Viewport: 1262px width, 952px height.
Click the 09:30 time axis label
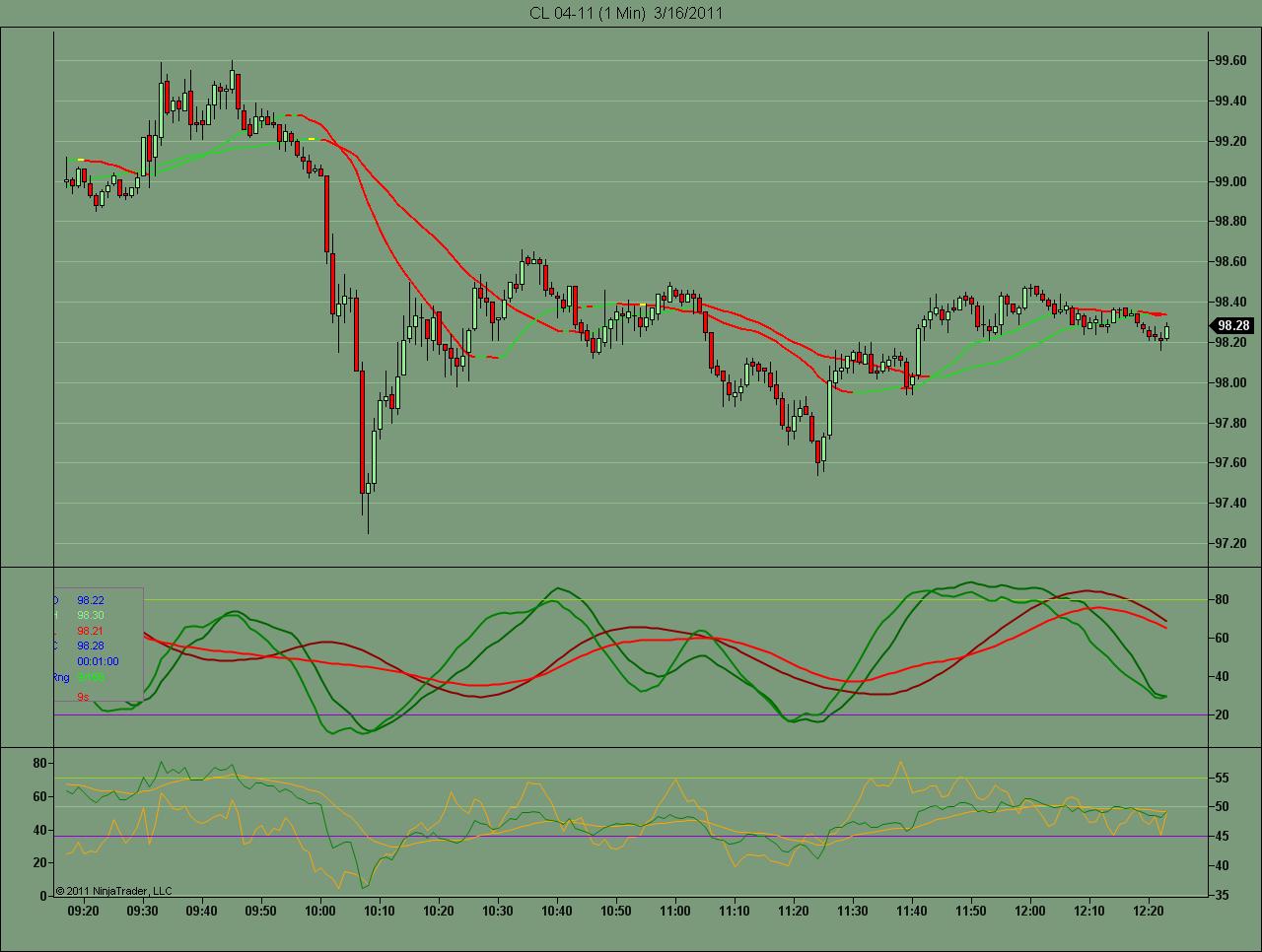143,912
